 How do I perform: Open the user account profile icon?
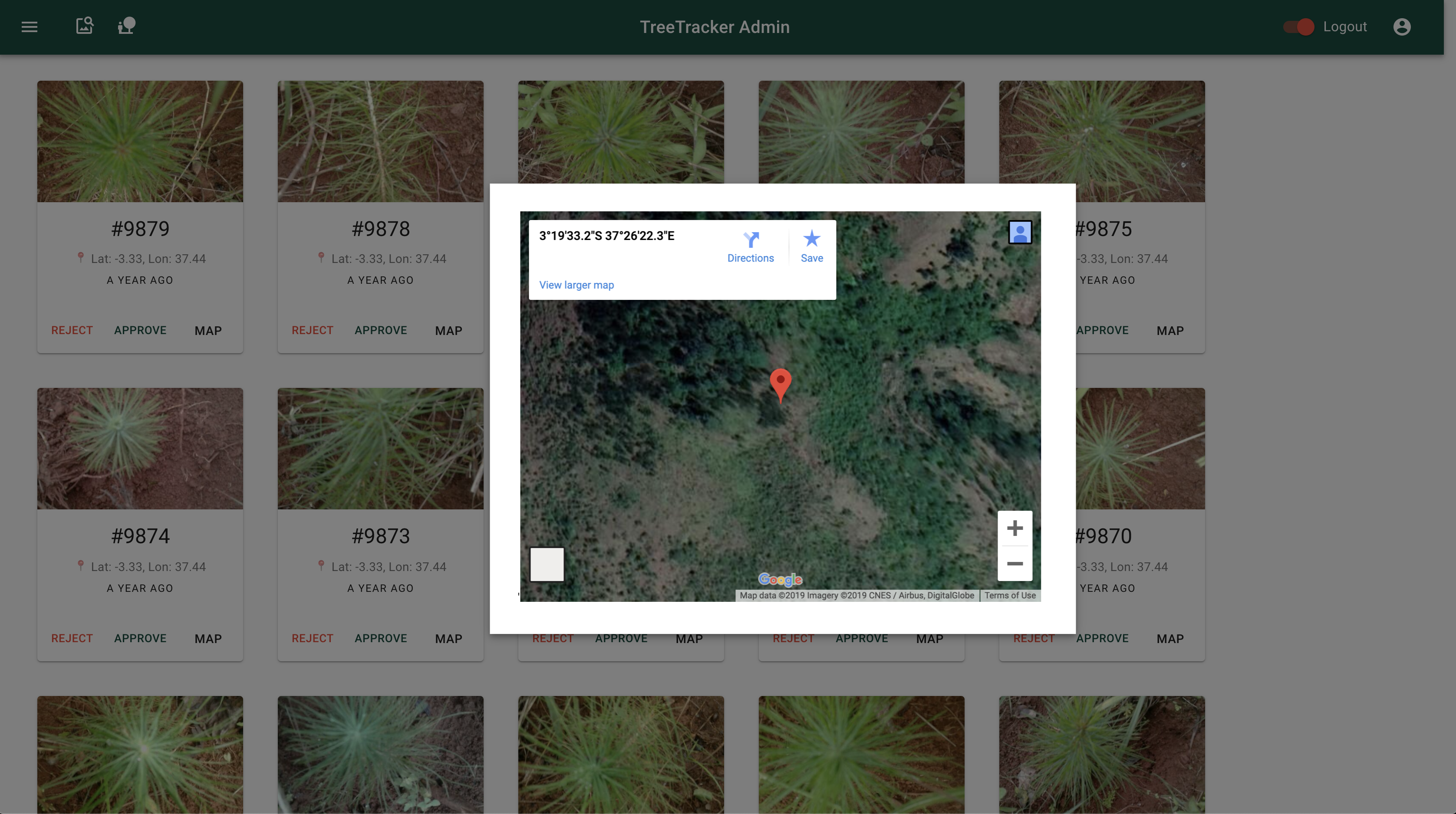point(1402,26)
